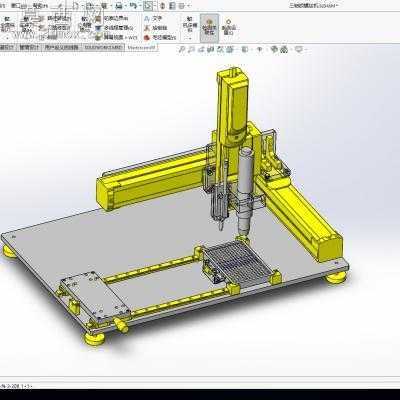Click the Print icon in quick access toolbar
This screenshot has width=400, height=400.
click(x=119, y=6)
